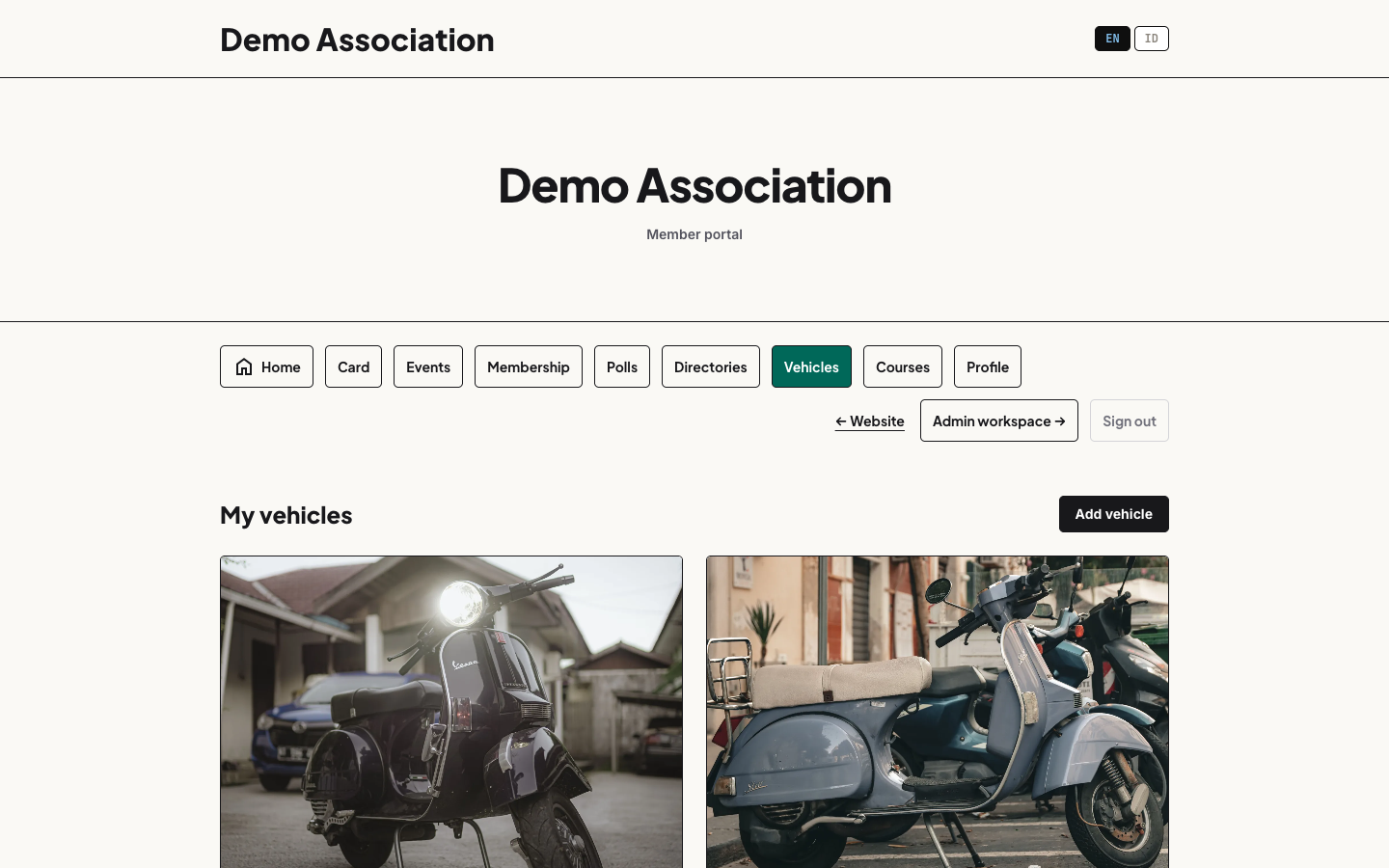Click the large Demo Association heading
The image size is (1389, 868).
click(x=694, y=184)
